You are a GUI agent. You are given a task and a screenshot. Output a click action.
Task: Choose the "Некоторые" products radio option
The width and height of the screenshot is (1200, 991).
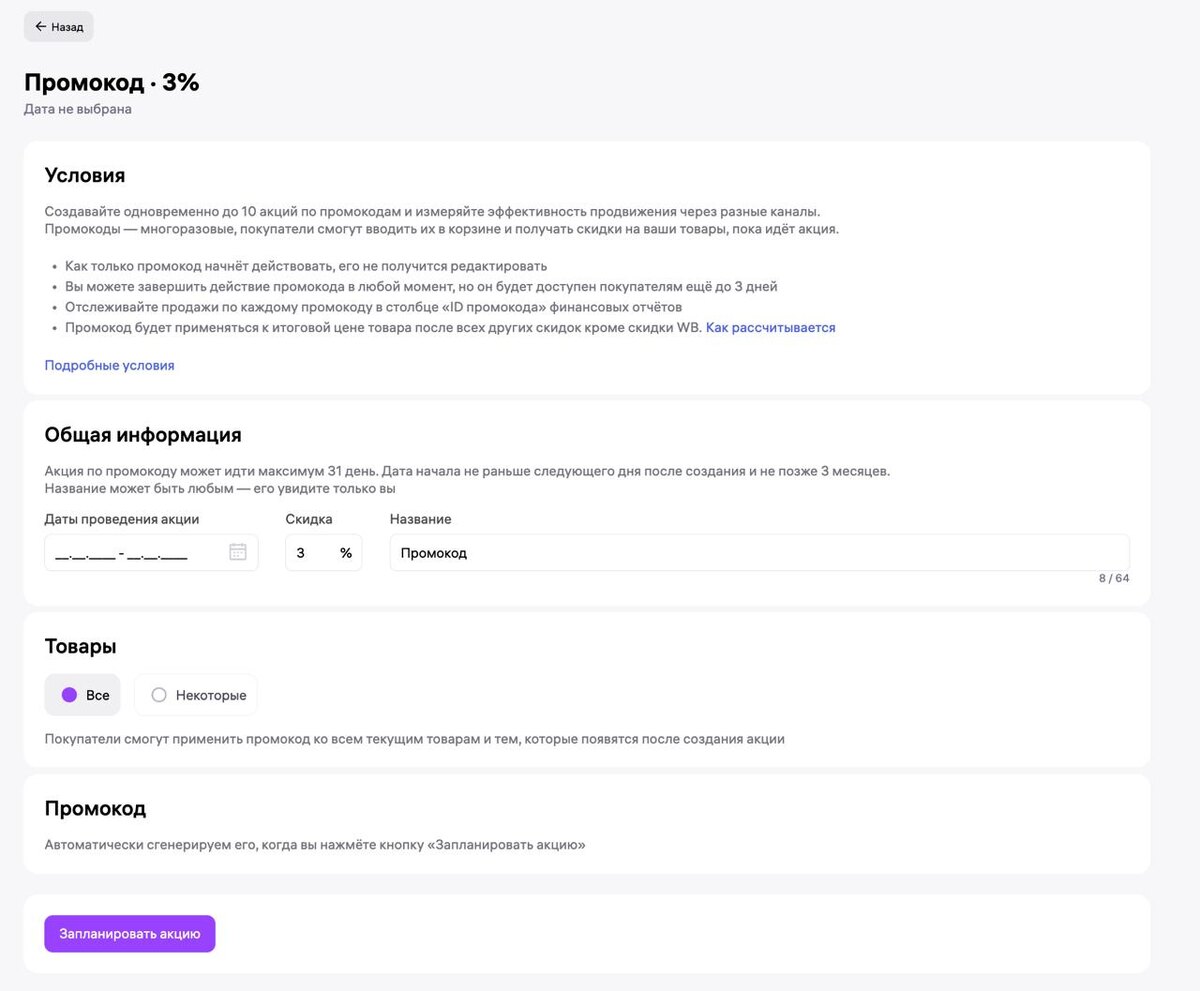pos(158,695)
